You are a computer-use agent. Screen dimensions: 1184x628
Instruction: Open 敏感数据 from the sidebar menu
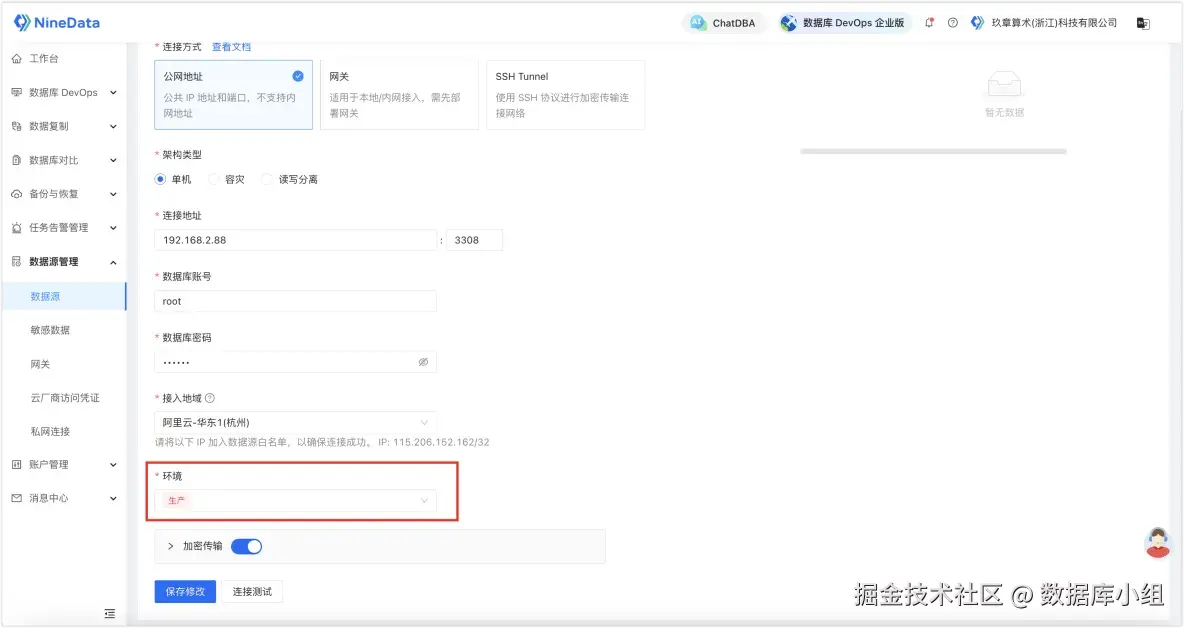pos(49,330)
